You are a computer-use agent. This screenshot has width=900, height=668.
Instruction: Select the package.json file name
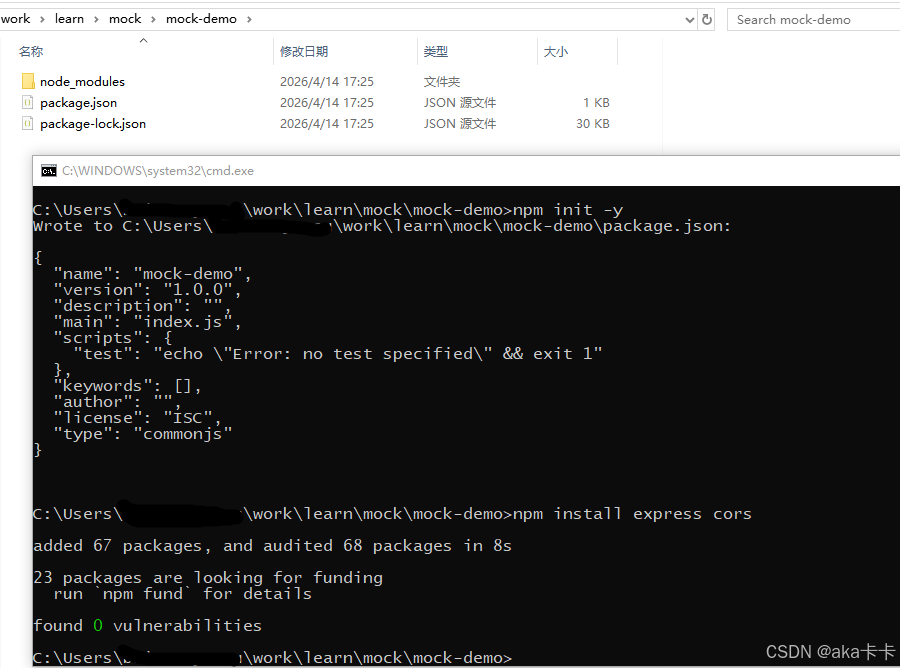(x=79, y=103)
